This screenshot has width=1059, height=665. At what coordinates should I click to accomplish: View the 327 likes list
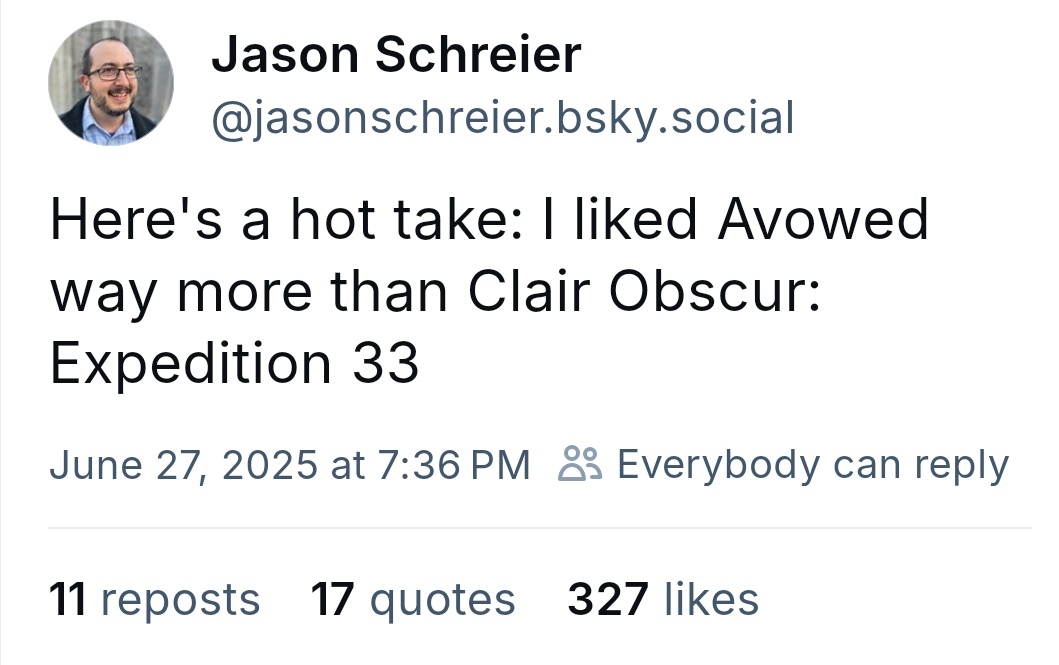(x=663, y=600)
